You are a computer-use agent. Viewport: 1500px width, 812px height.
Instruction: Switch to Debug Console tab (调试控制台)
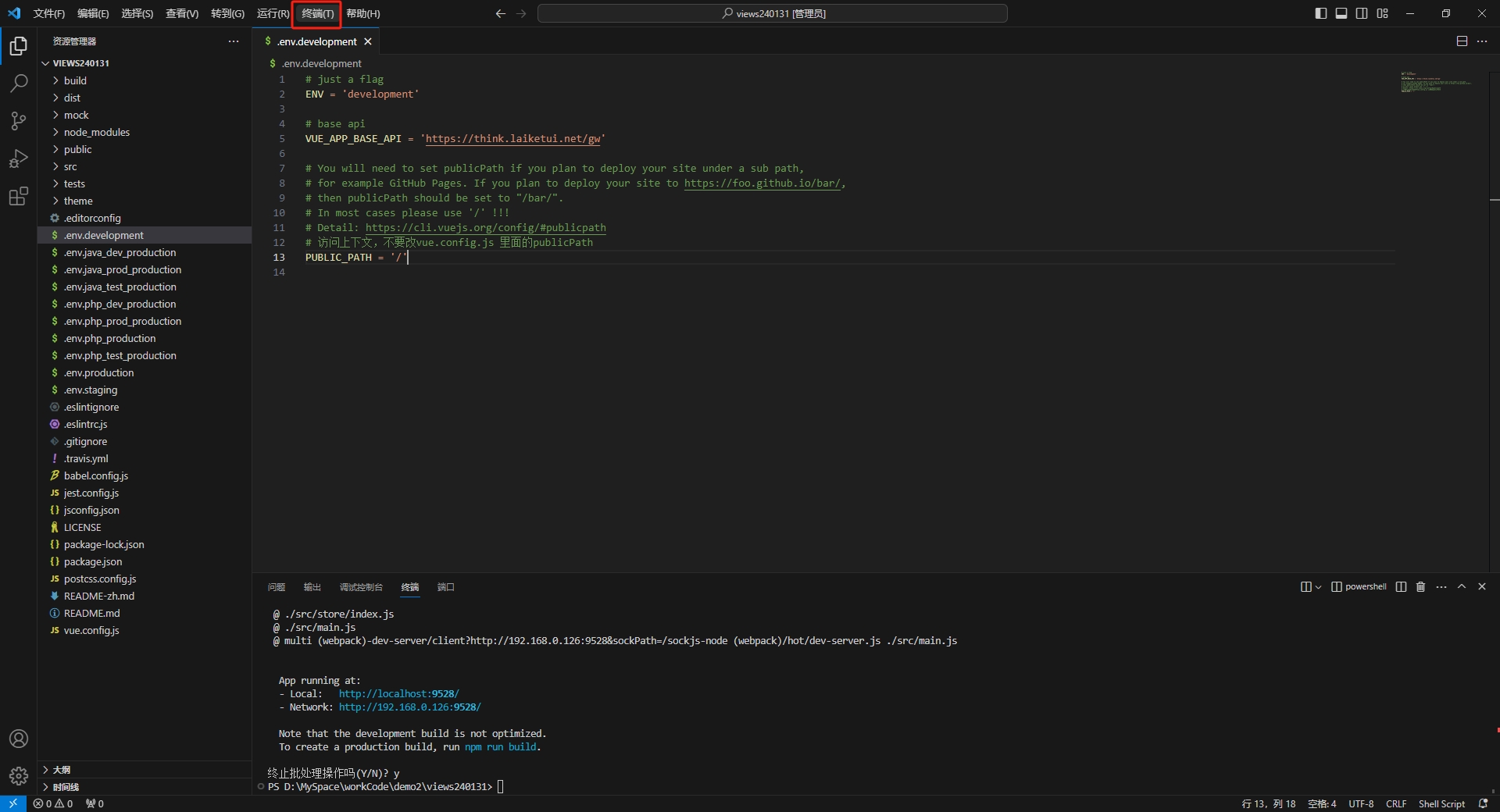361,587
